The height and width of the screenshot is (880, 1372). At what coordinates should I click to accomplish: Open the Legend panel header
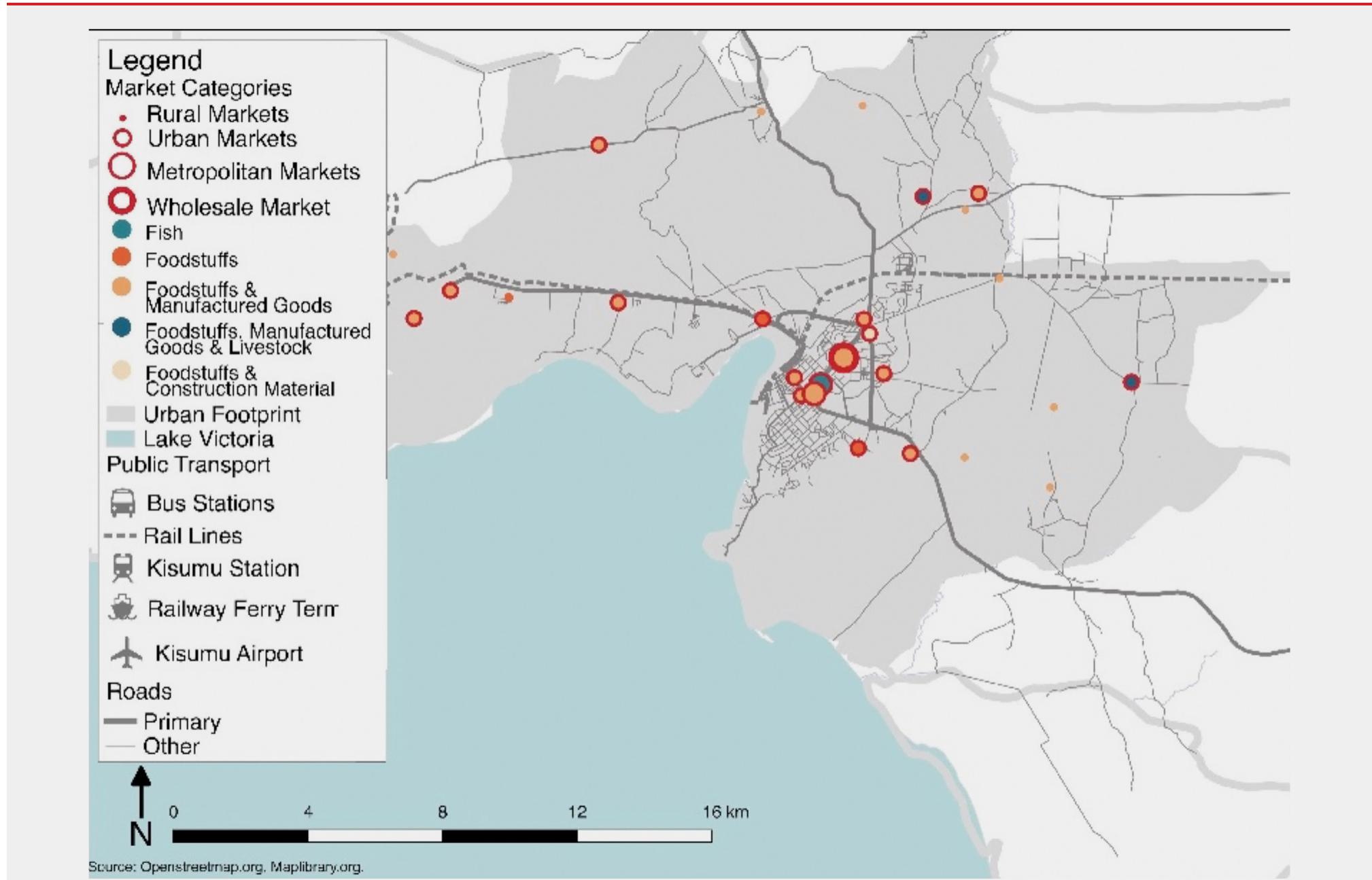point(153,61)
